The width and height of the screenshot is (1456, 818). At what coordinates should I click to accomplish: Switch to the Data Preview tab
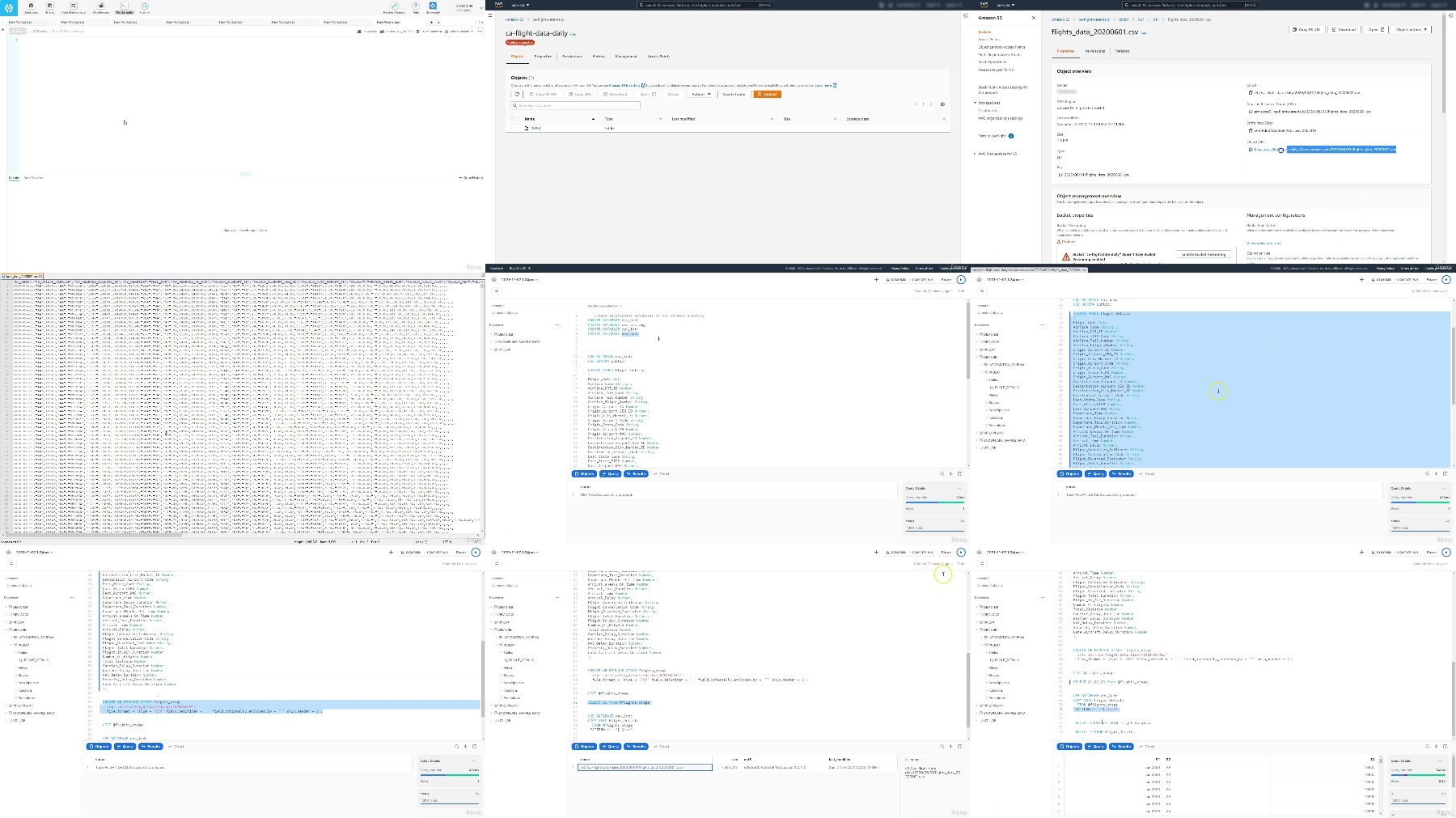point(33,177)
